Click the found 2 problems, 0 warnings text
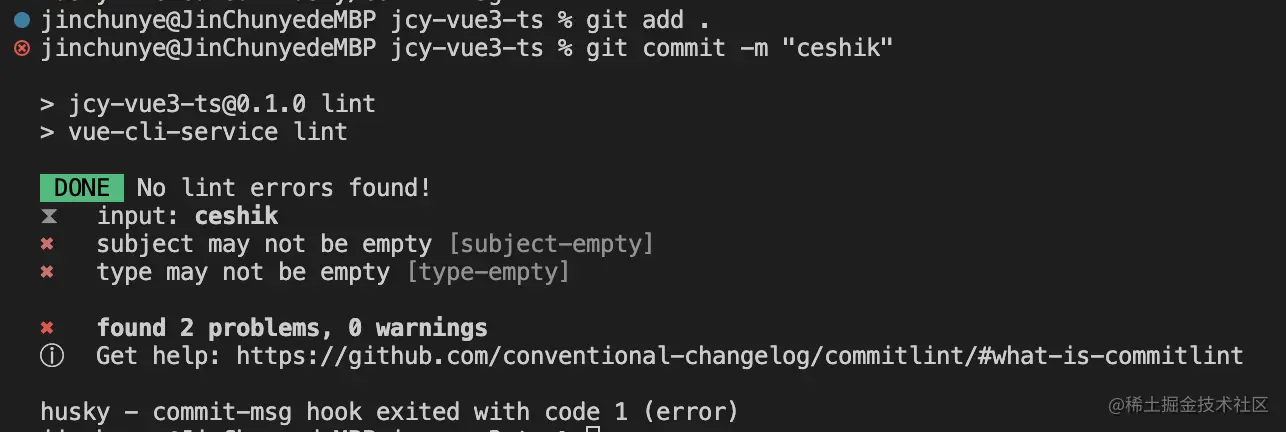This screenshot has height=432, width=1286. coord(292,328)
